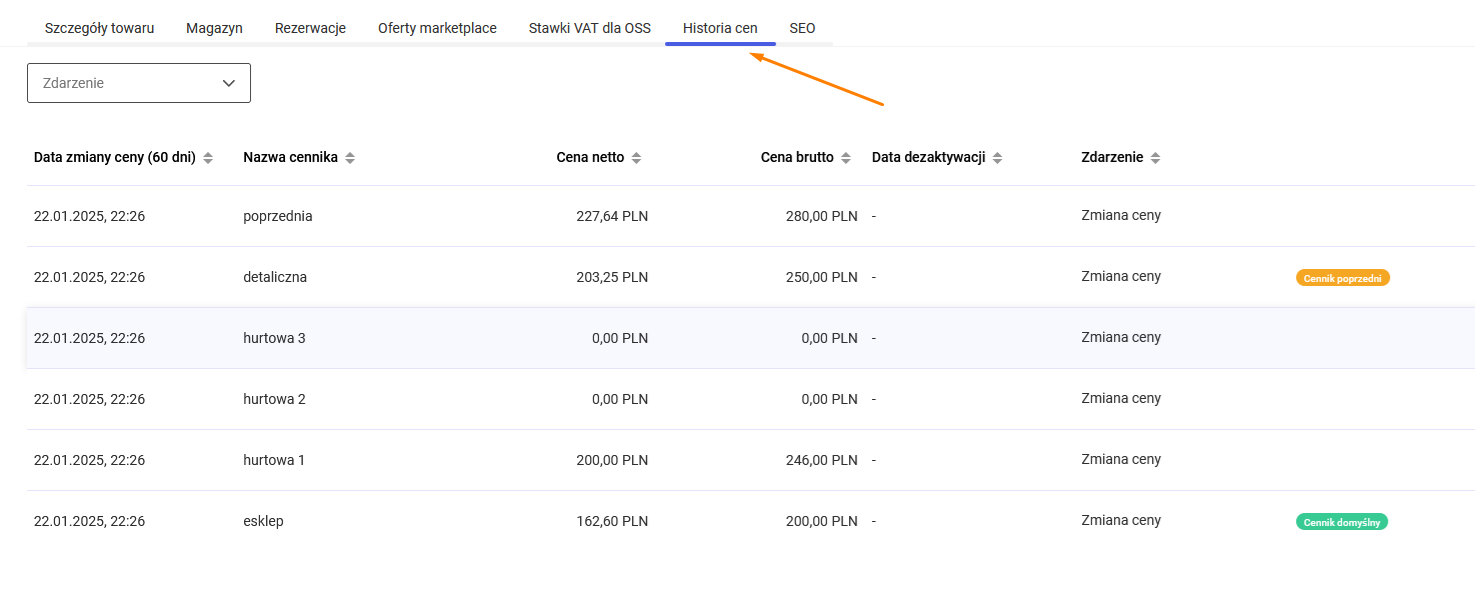
Task: Click the gross price "246,00 PLN"
Action: [820, 460]
